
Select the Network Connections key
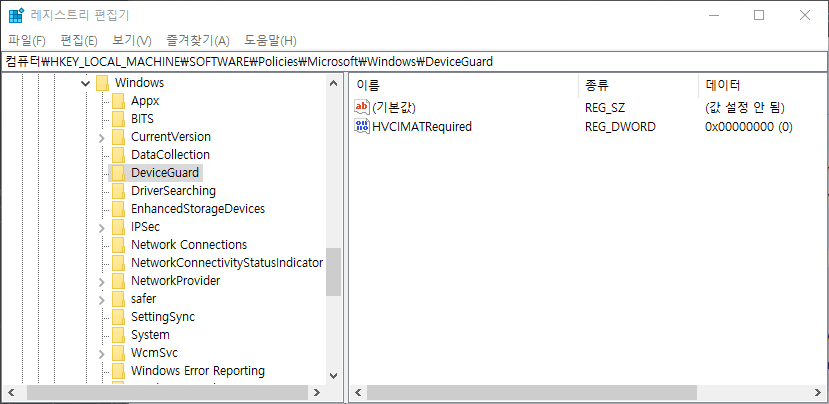(x=189, y=244)
